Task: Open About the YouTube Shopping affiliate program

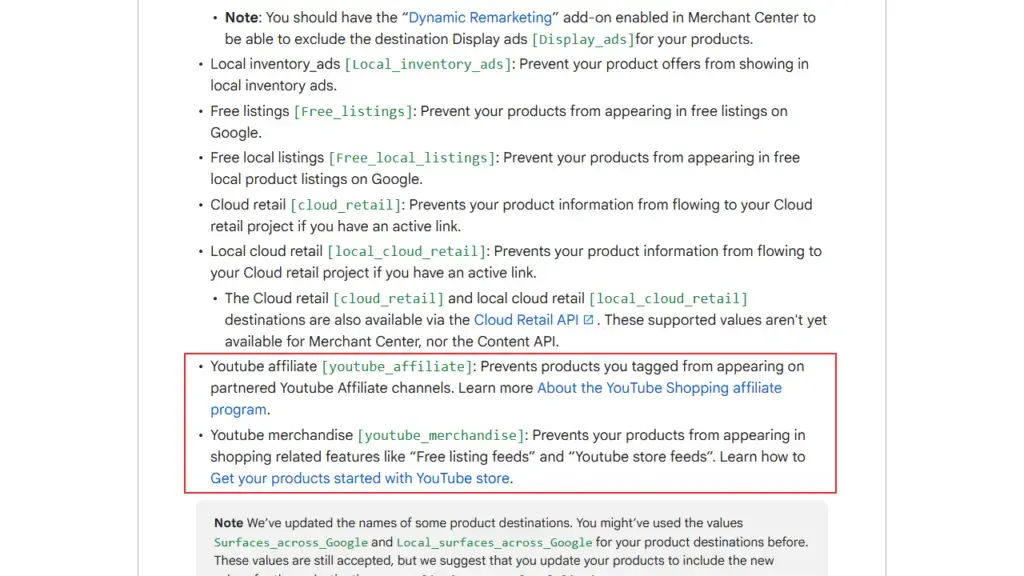Action: click(x=659, y=388)
